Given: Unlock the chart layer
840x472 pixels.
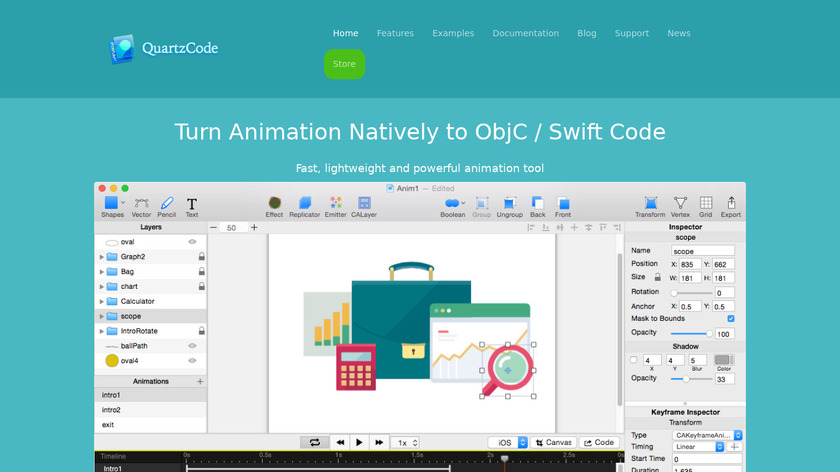Looking at the screenshot, I should [x=201, y=287].
